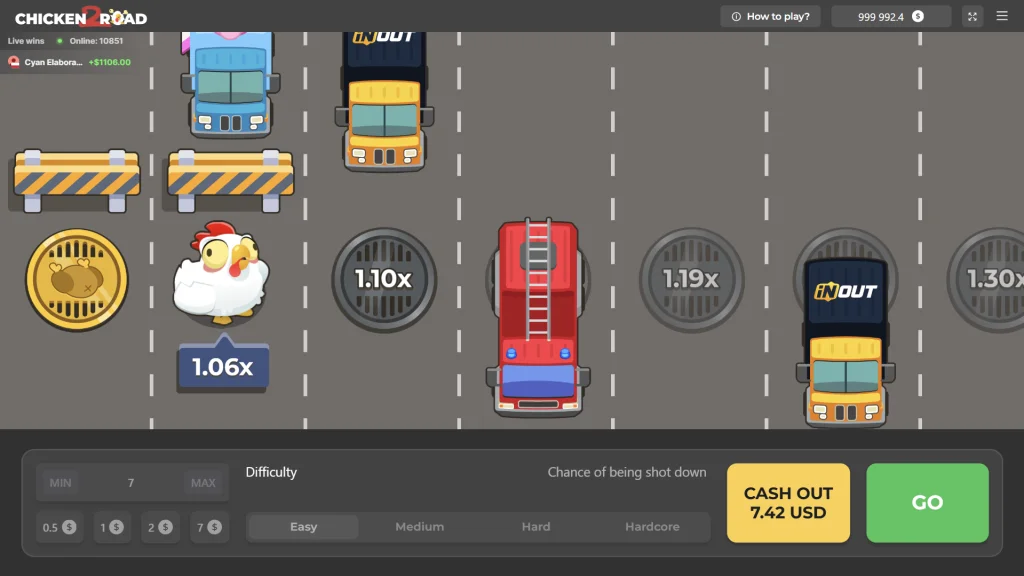This screenshot has height=576, width=1024.
Task: Click the +$1106.00 live win amount
Action: coord(110,62)
